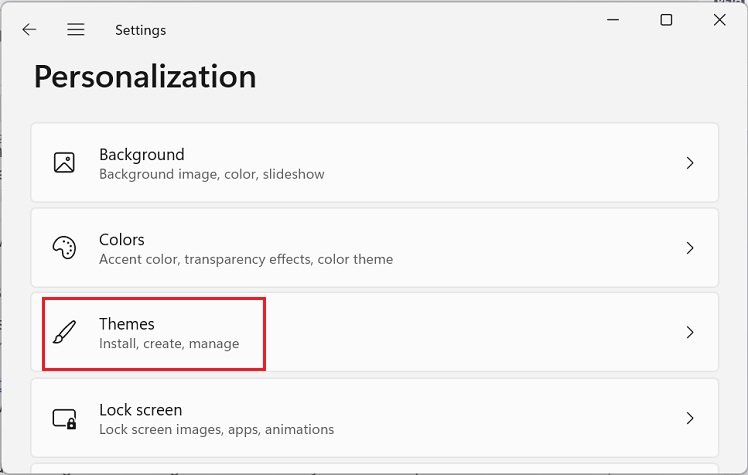
Task: Open the hamburger navigation menu
Action: [x=76, y=30]
